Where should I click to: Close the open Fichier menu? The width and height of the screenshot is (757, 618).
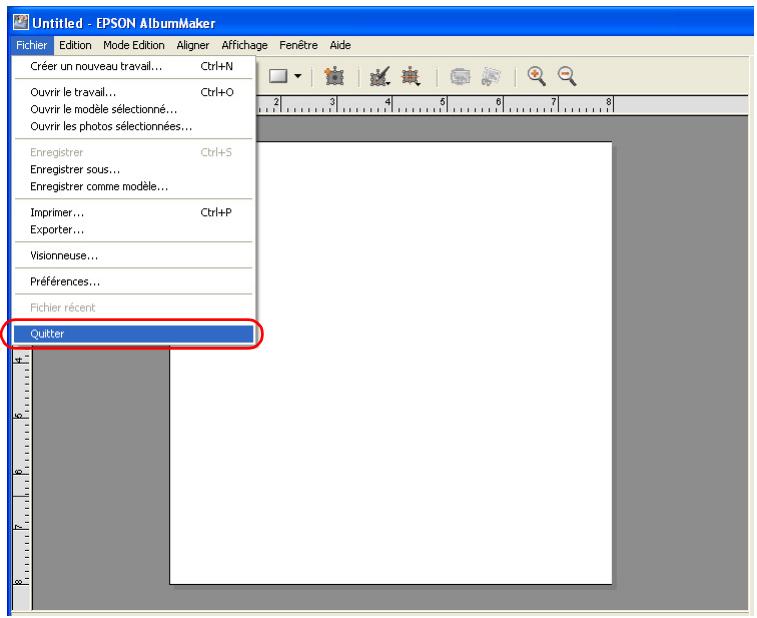[31, 45]
